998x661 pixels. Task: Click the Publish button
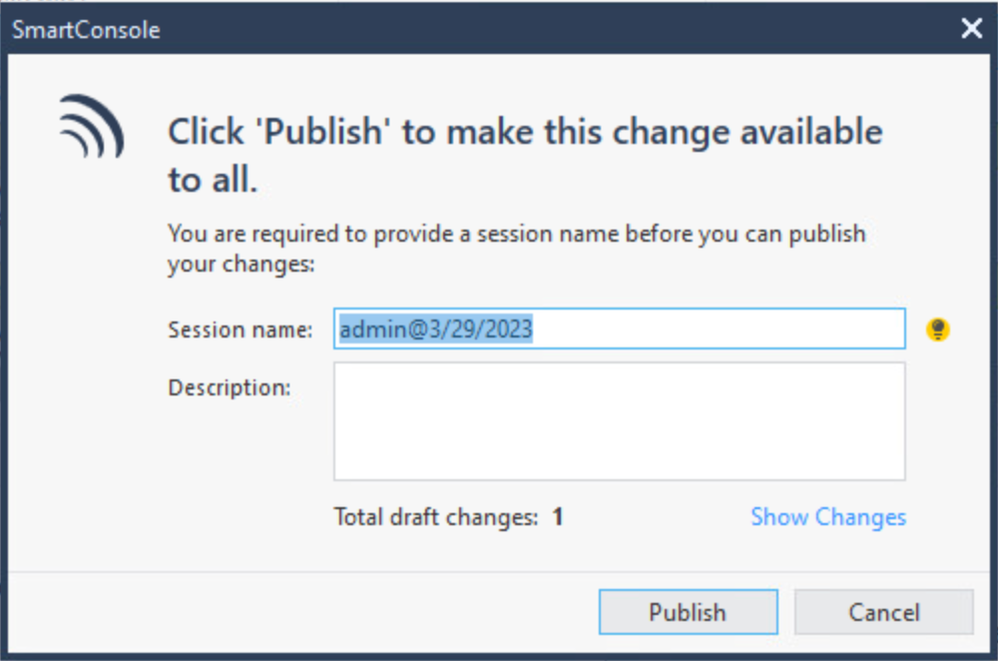click(x=688, y=612)
